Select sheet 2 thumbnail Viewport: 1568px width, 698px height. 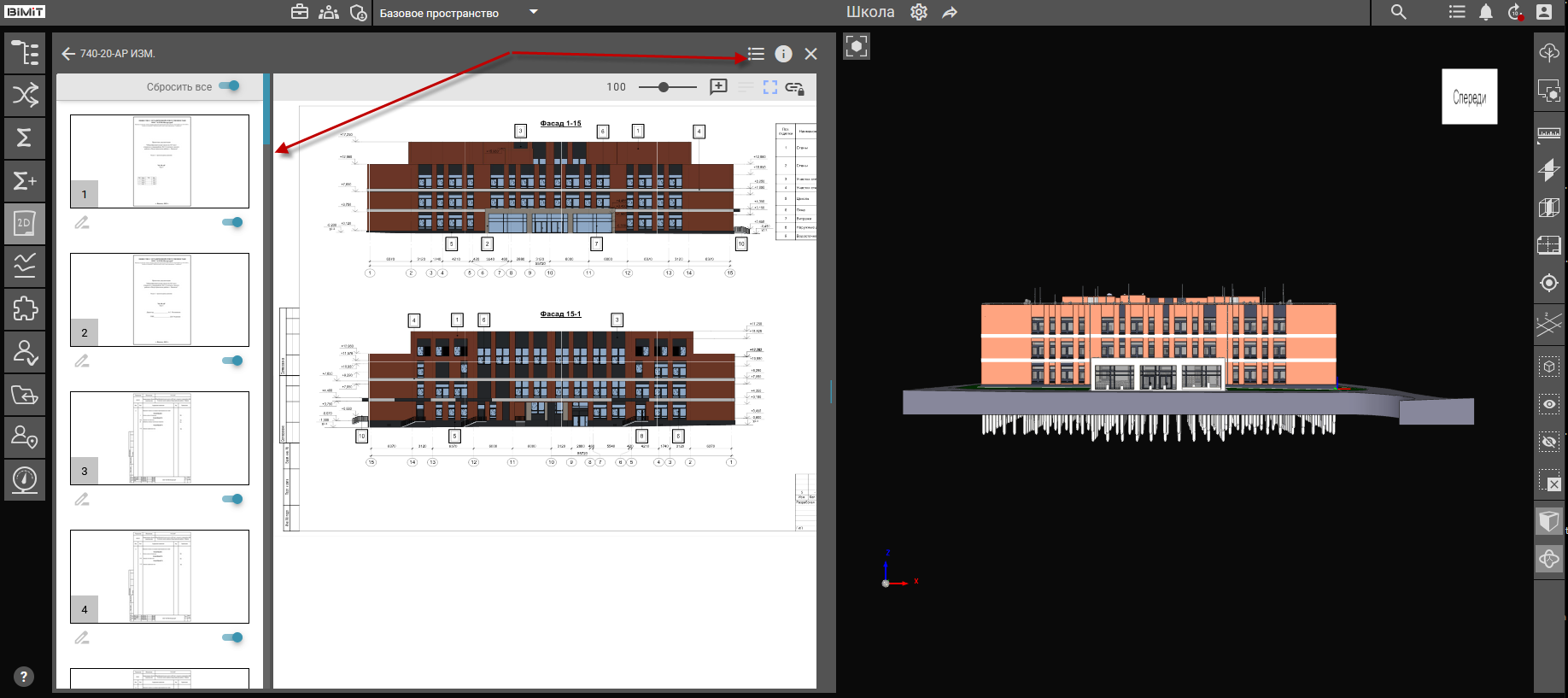tap(160, 300)
